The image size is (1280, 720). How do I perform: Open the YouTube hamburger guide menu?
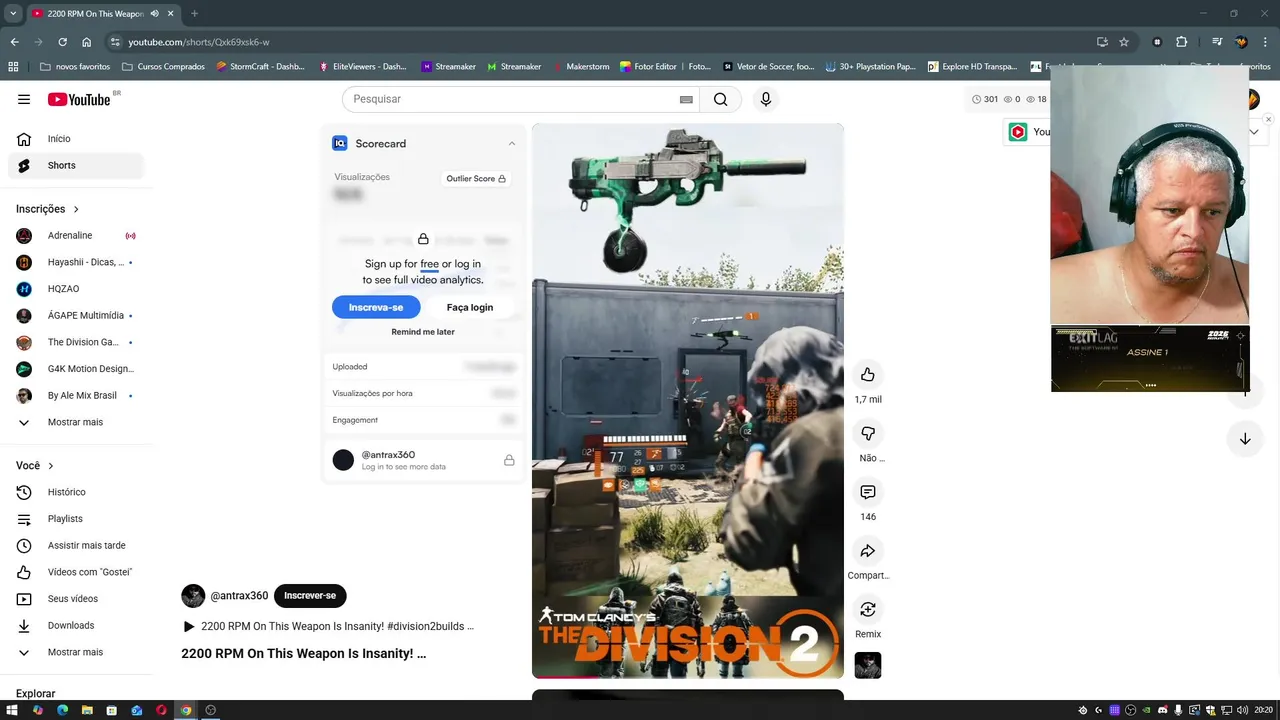24,99
